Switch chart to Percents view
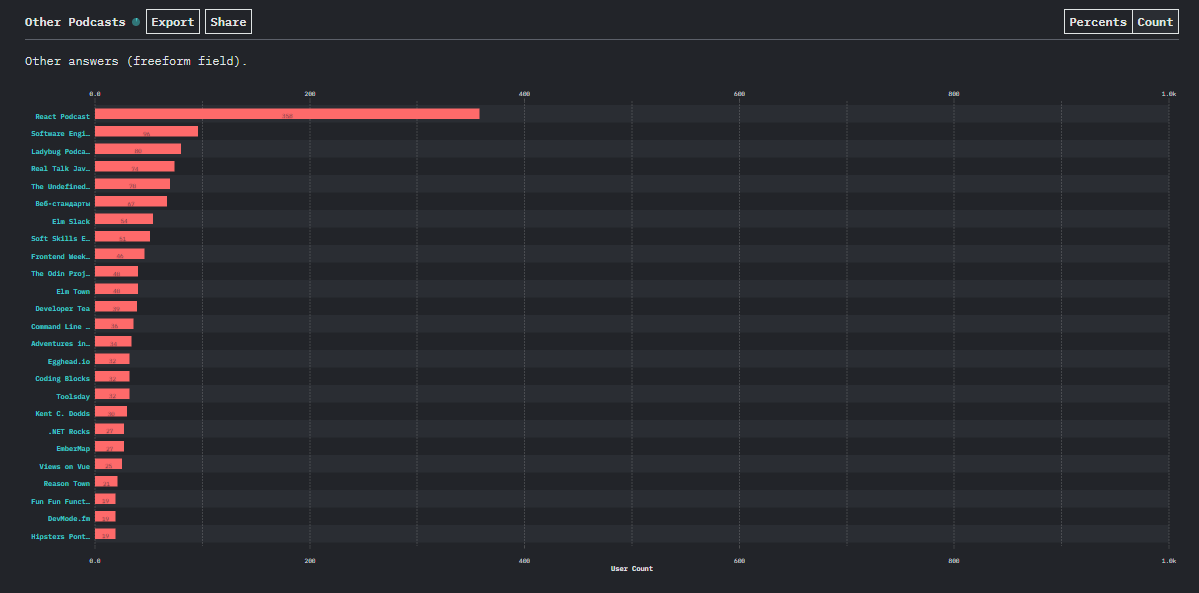This screenshot has width=1199, height=593. click(x=1098, y=22)
